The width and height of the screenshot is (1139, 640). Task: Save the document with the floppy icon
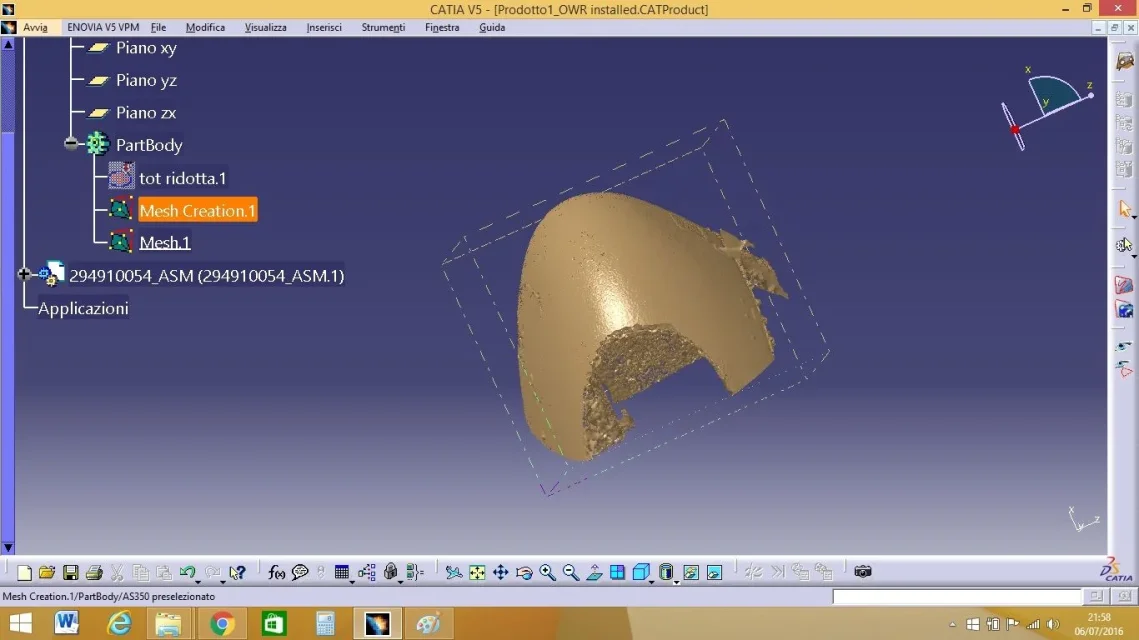[70, 572]
